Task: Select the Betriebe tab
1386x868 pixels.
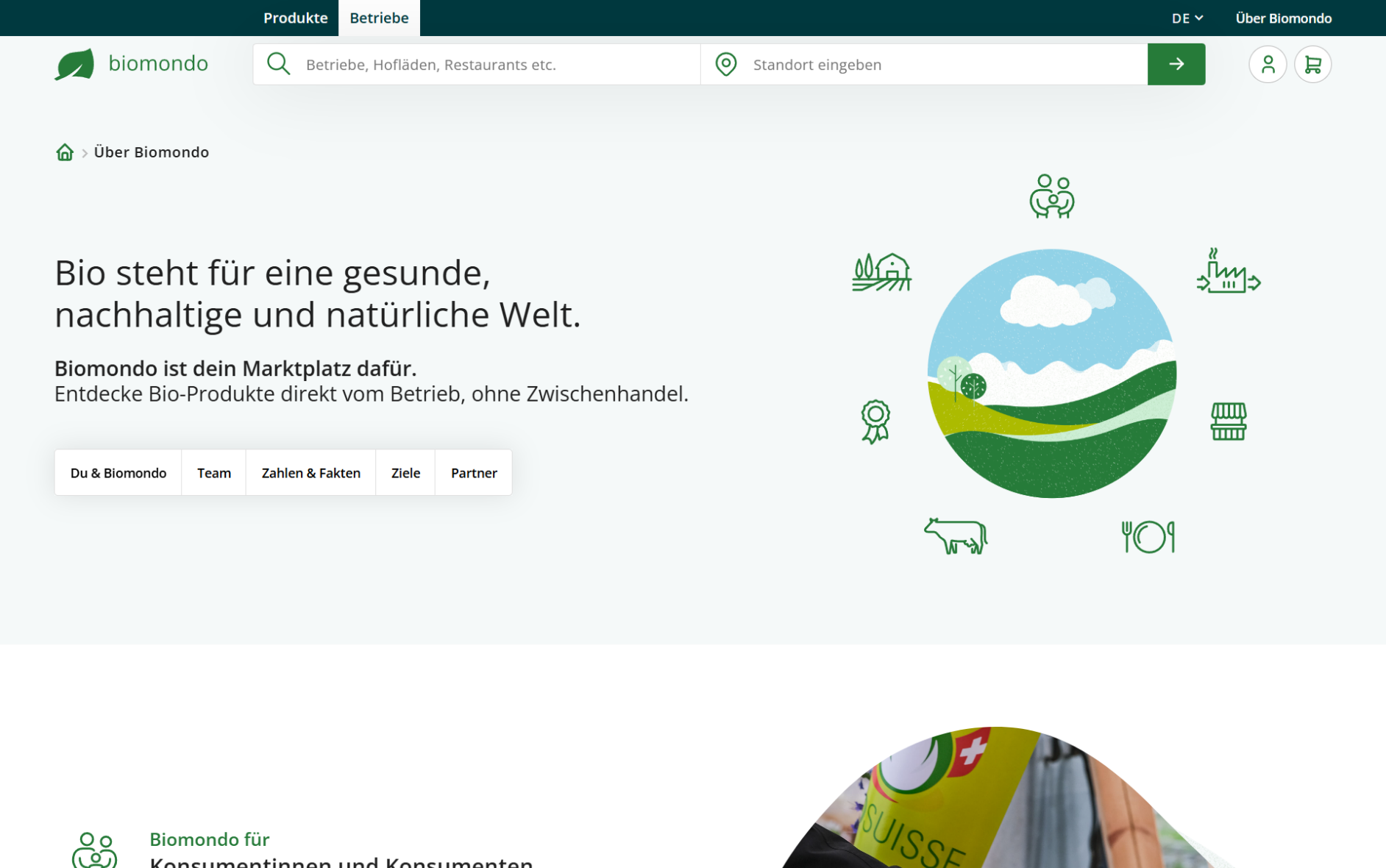Action: 379,18
